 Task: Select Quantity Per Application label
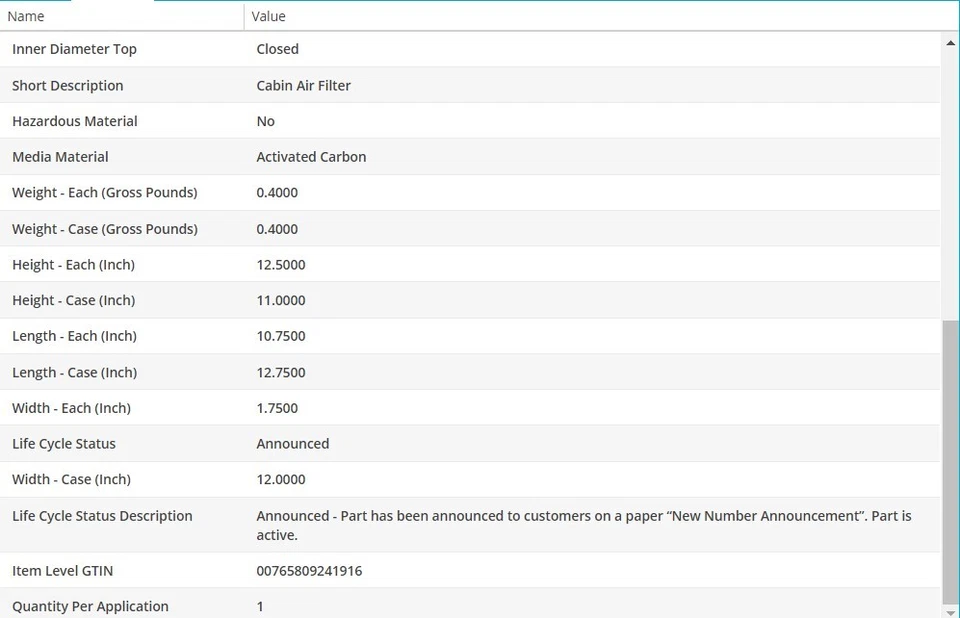coord(90,606)
